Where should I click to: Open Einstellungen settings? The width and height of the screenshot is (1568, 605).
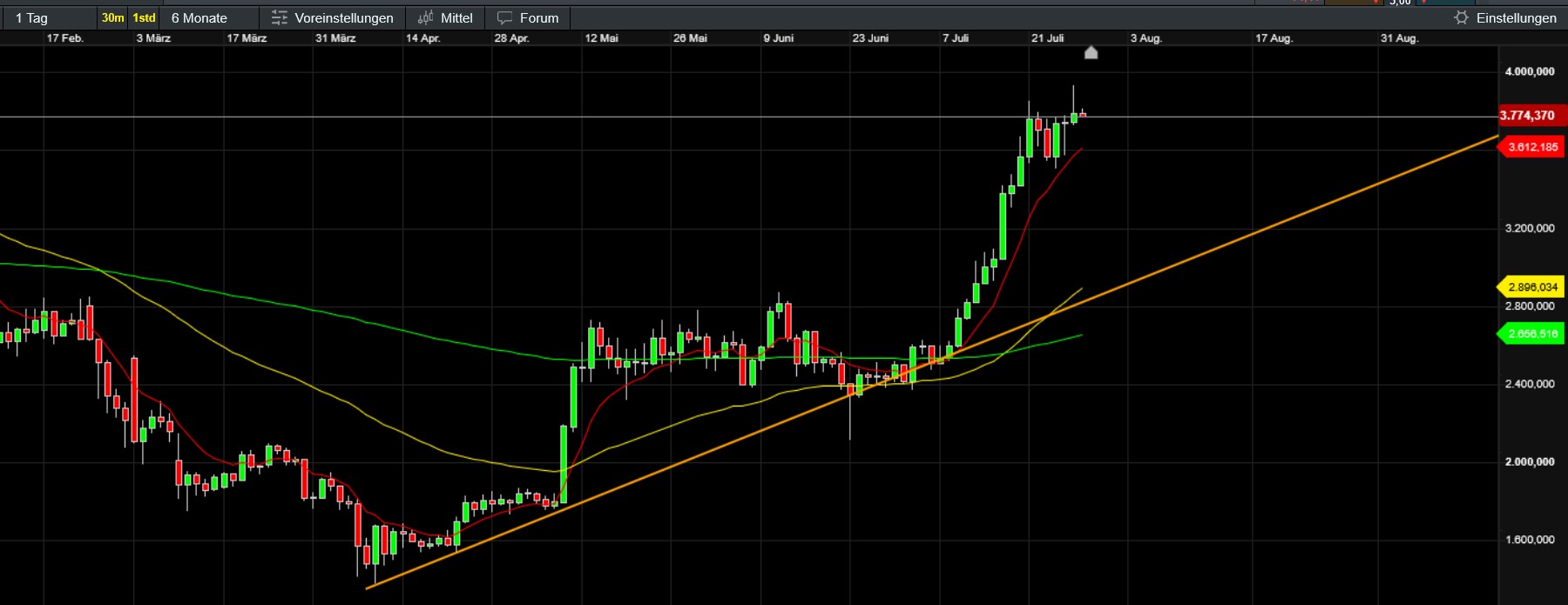tap(1505, 17)
